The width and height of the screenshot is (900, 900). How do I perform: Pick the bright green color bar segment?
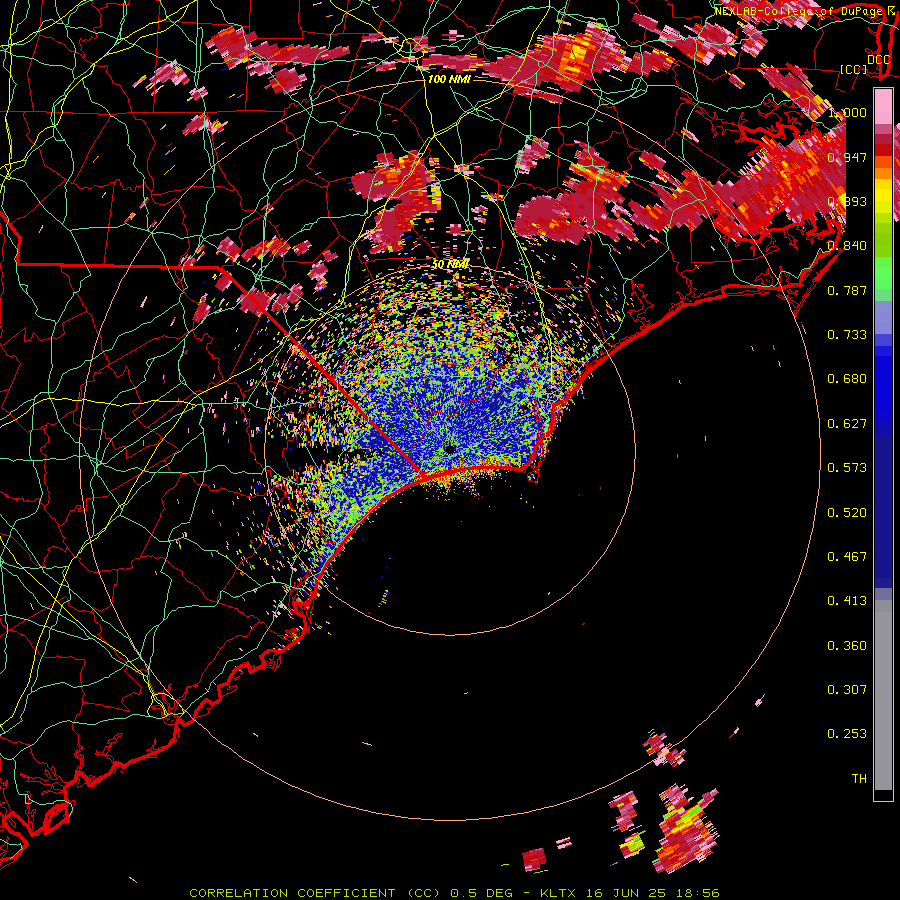(883, 273)
